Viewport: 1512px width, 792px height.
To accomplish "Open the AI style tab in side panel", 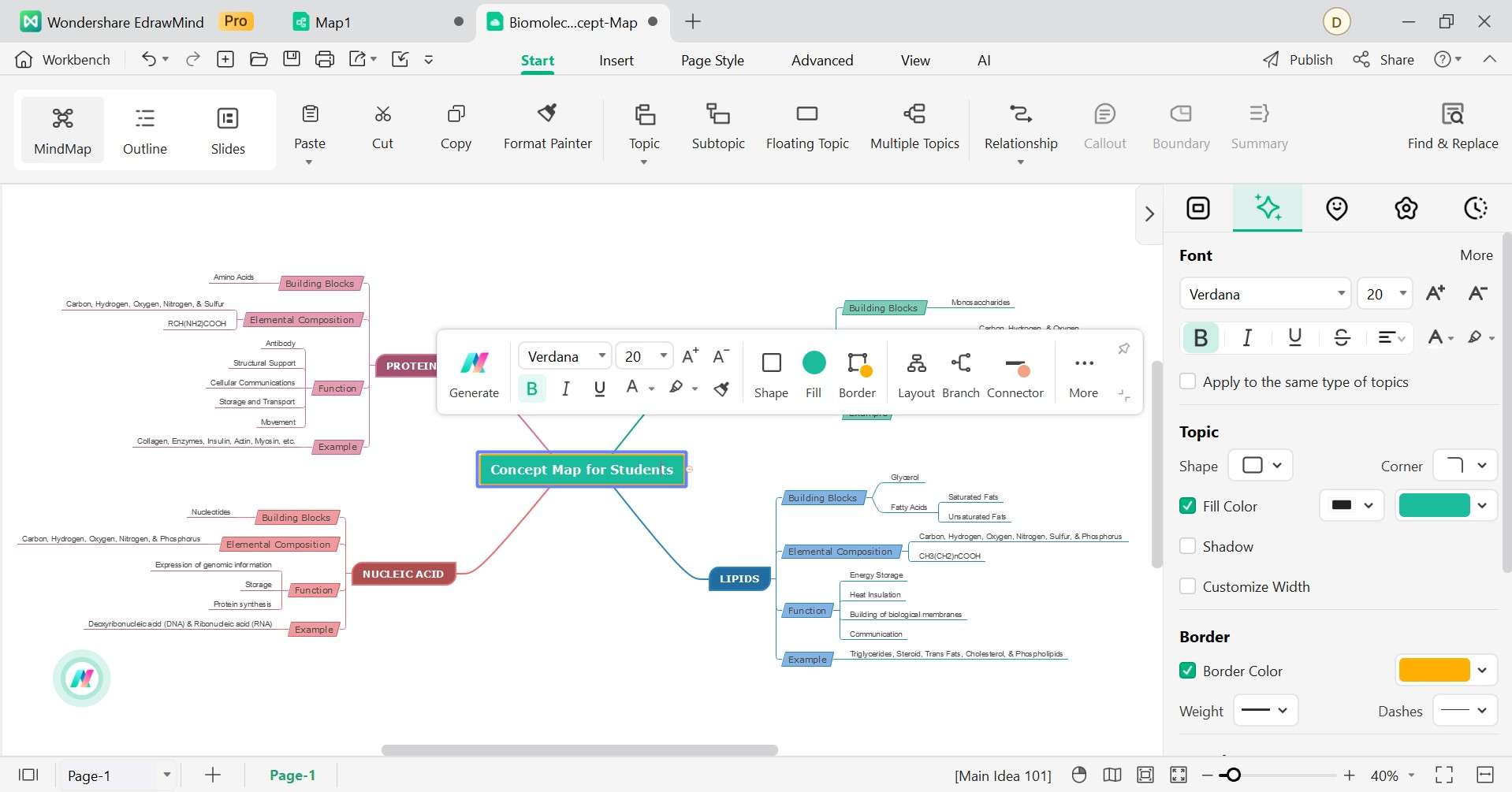I will (x=1268, y=208).
